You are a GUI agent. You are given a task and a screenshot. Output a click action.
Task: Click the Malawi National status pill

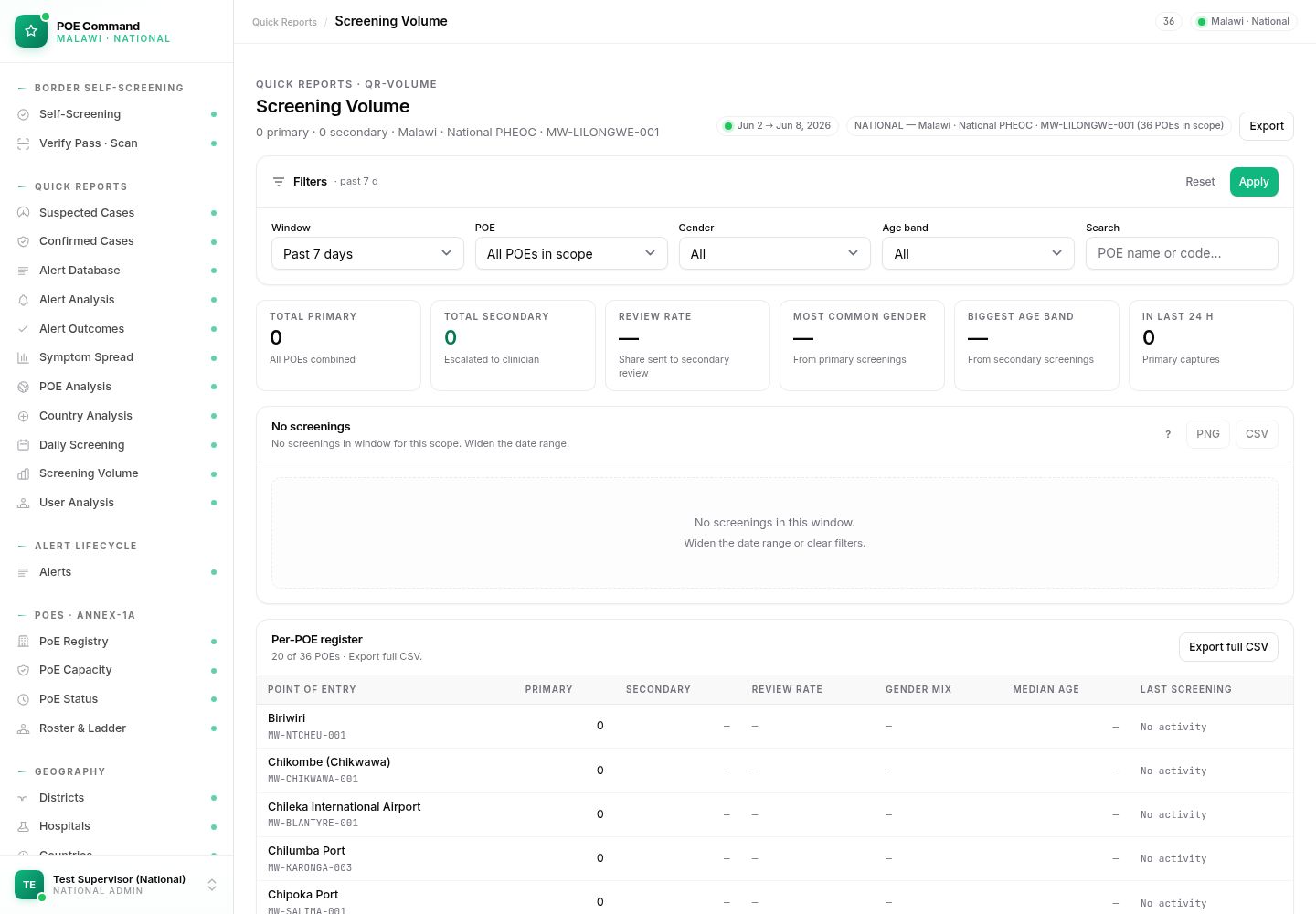coord(1244,21)
